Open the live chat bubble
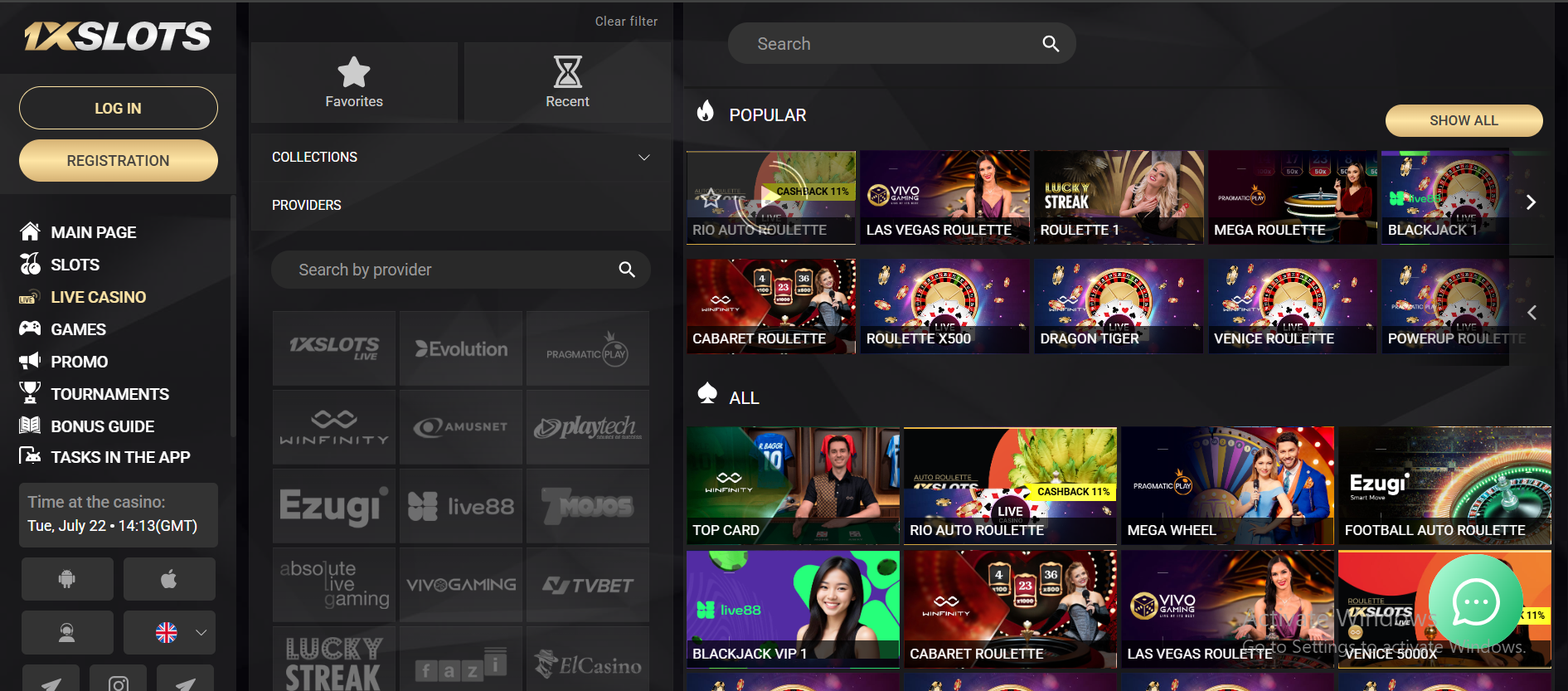 point(1476,602)
